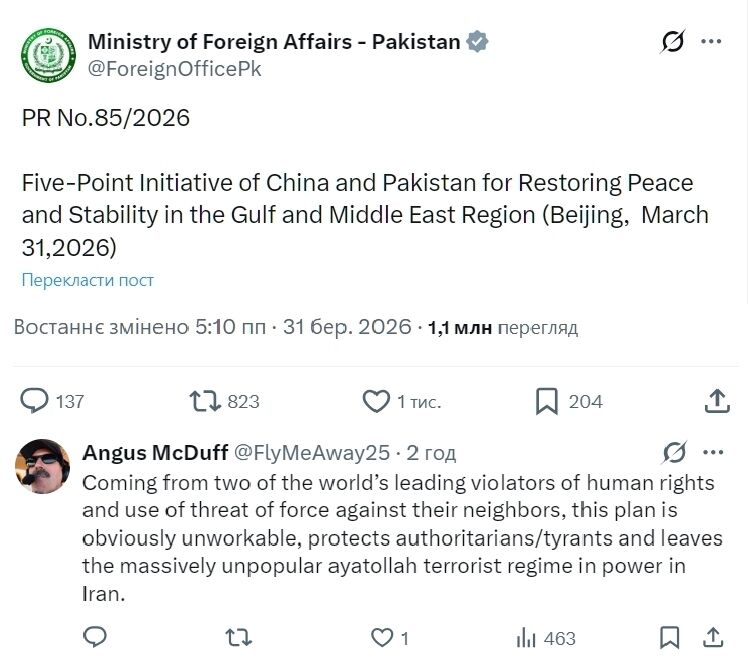
Task: Open Angus McDuff's profile avatar
Action: pos(44,466)
